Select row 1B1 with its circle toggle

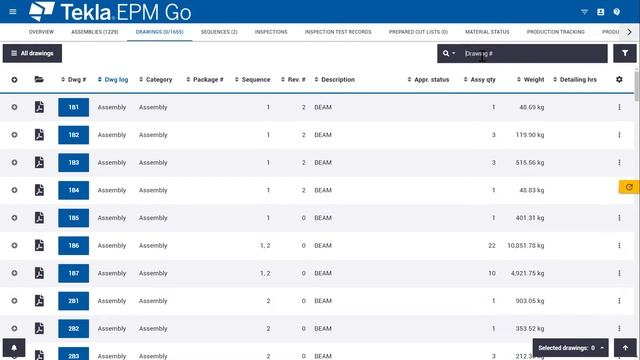(x=14, y=107)
